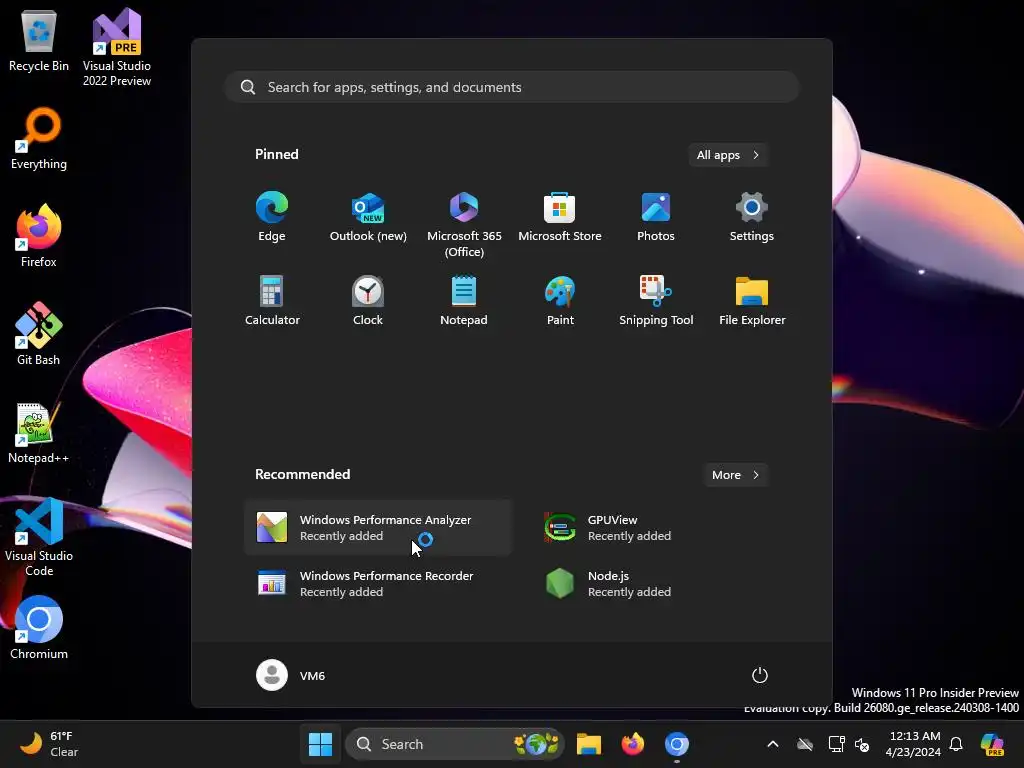1024x768 pixels.
Task: Click the power button in the Start menu
Action: [760, 675]
